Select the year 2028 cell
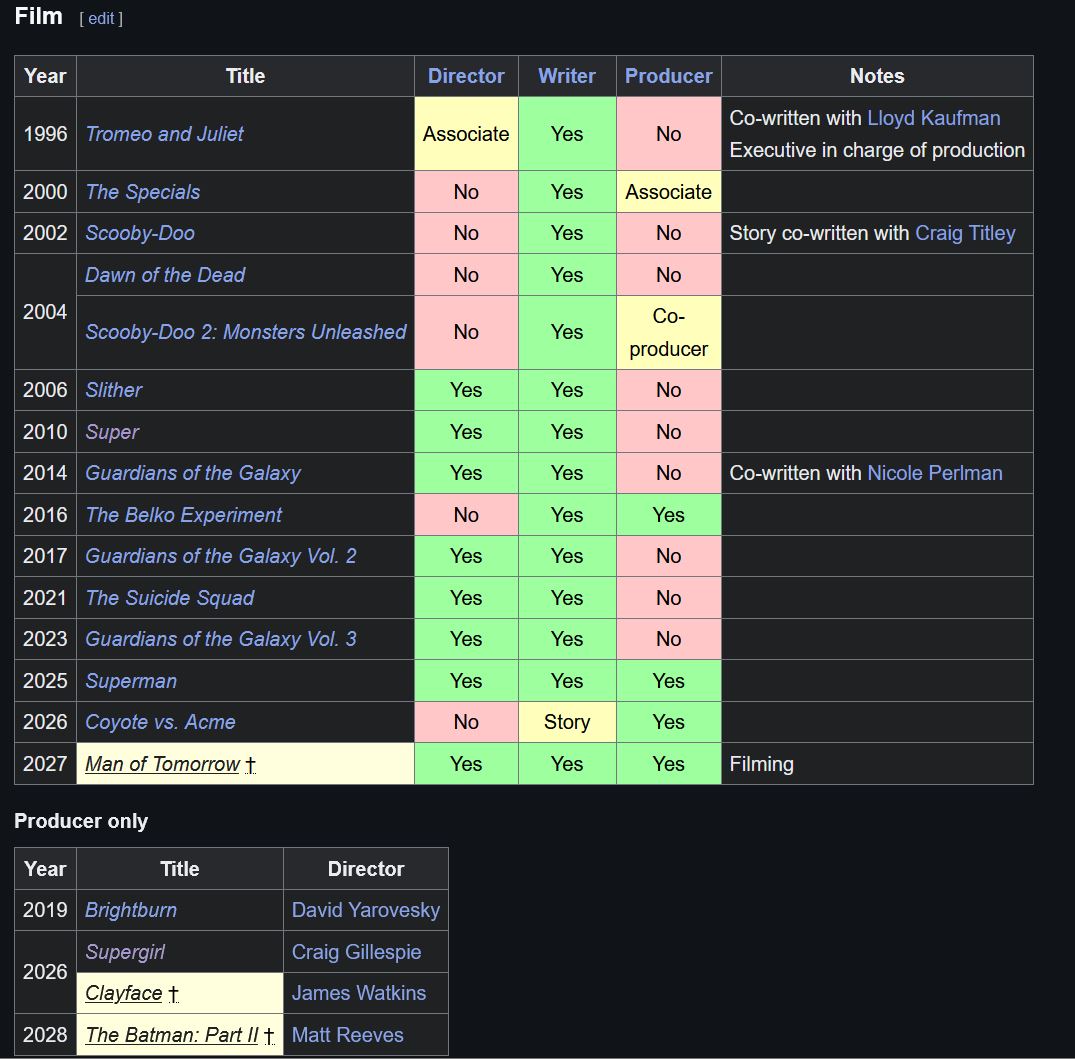Viewport: 1075px width, 1059px height. tap(45, 1035)
